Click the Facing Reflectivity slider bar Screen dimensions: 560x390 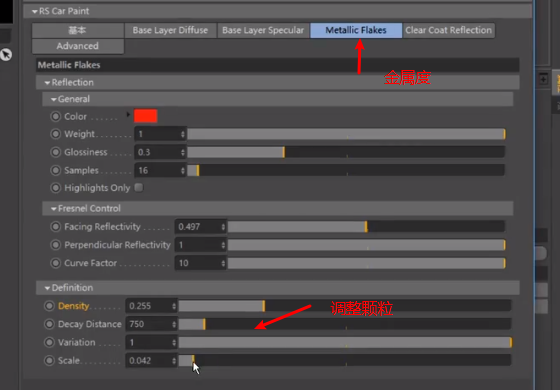[366, 227]
